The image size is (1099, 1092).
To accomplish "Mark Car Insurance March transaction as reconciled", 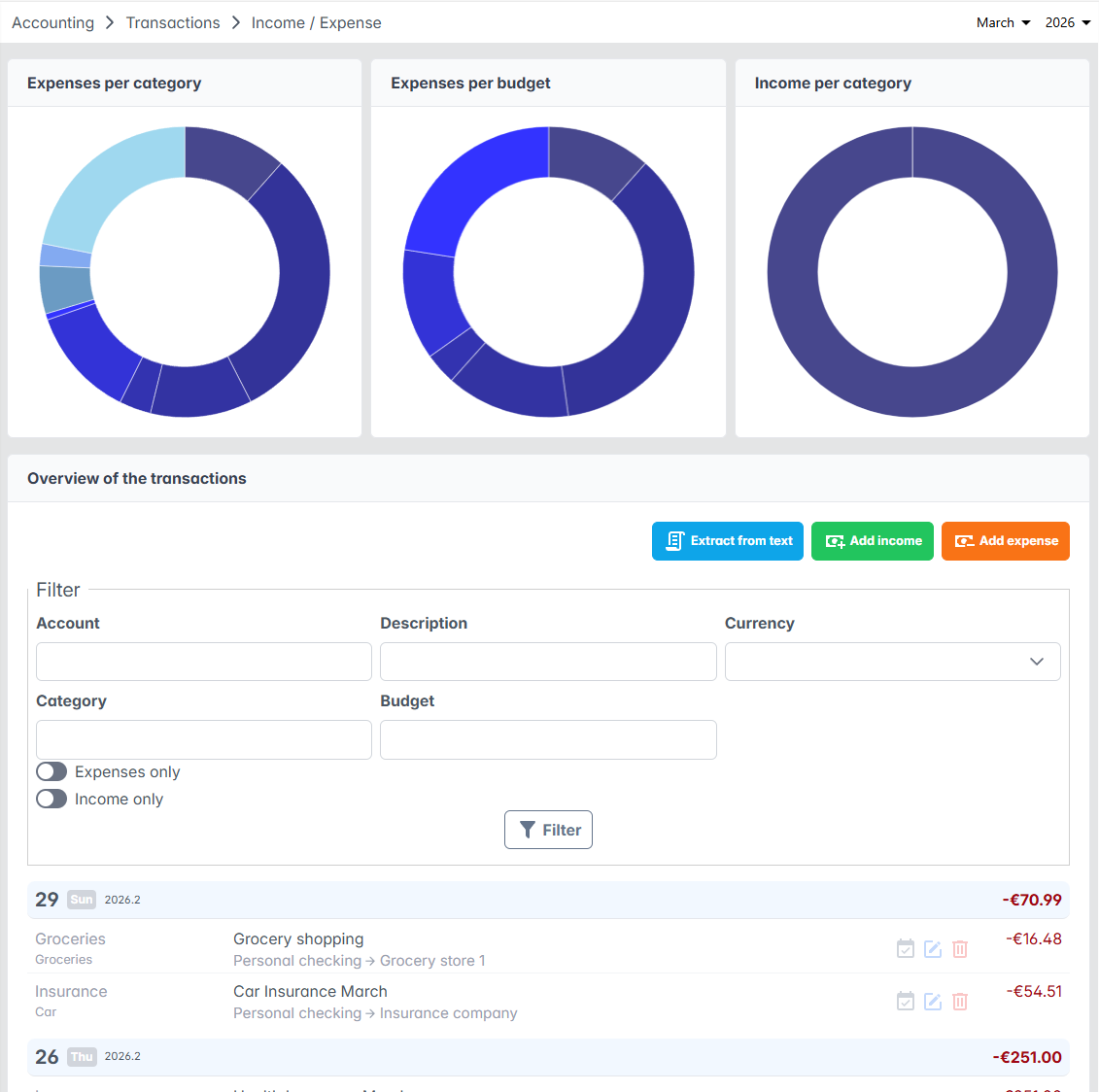I will [x=905, y=1002].
